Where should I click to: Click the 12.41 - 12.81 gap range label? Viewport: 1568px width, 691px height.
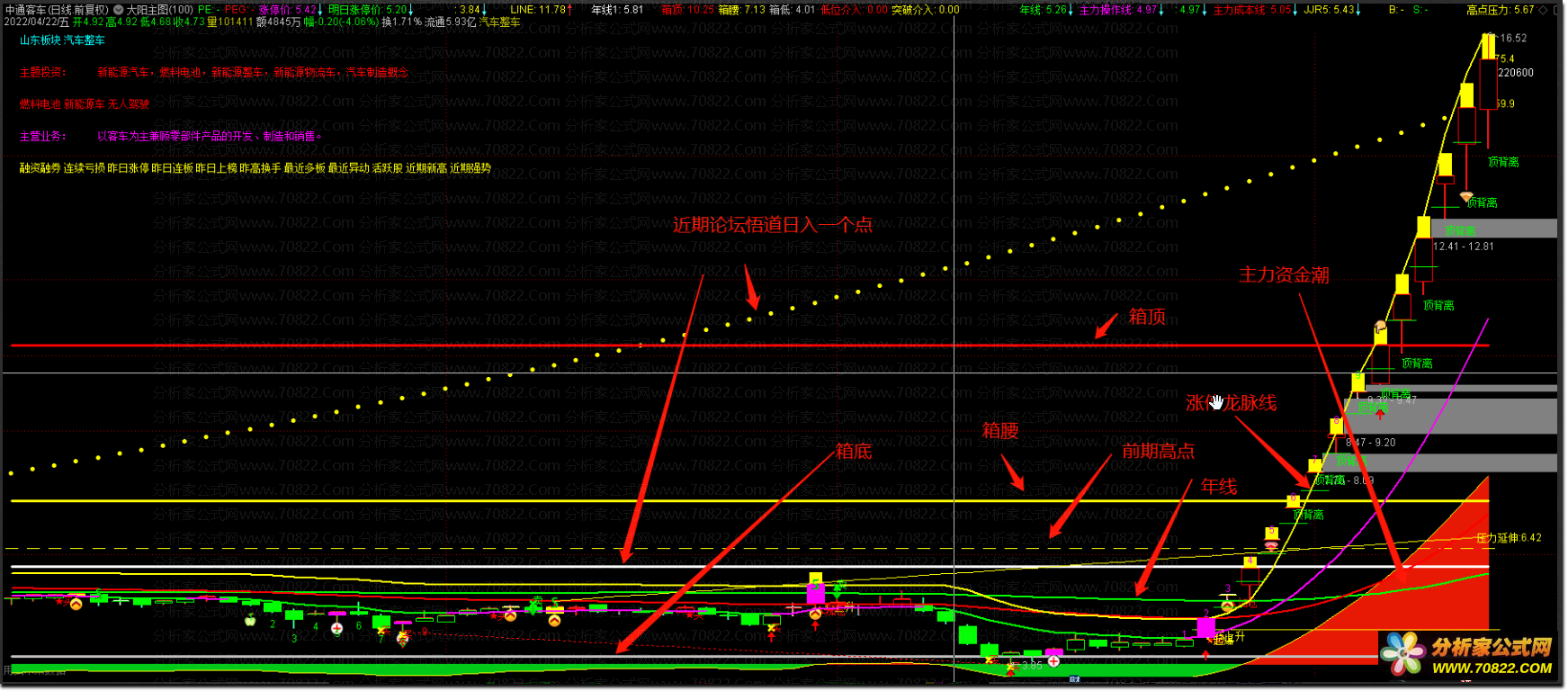(1464, 247)
